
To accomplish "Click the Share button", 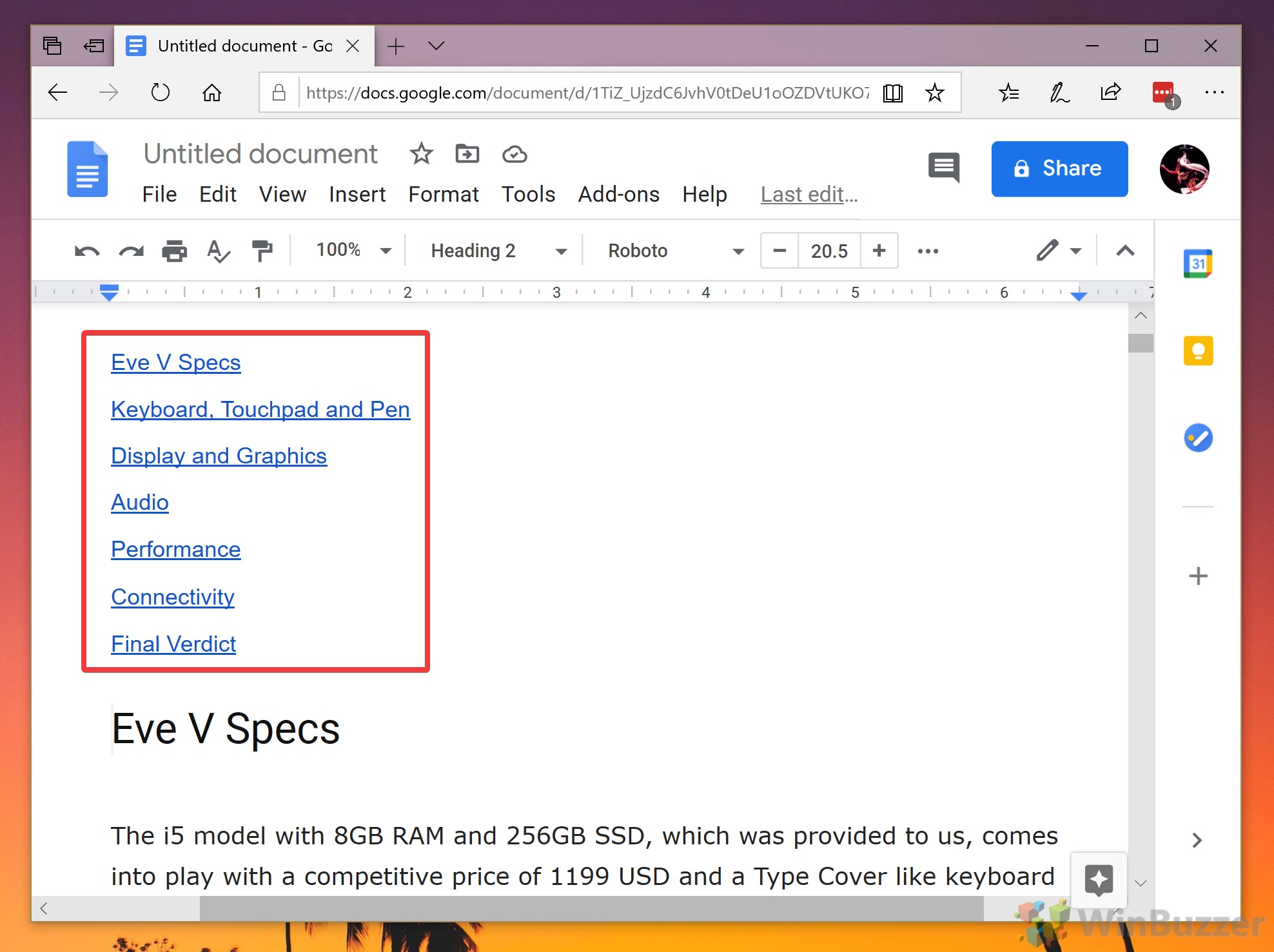I will point(1058,168).
